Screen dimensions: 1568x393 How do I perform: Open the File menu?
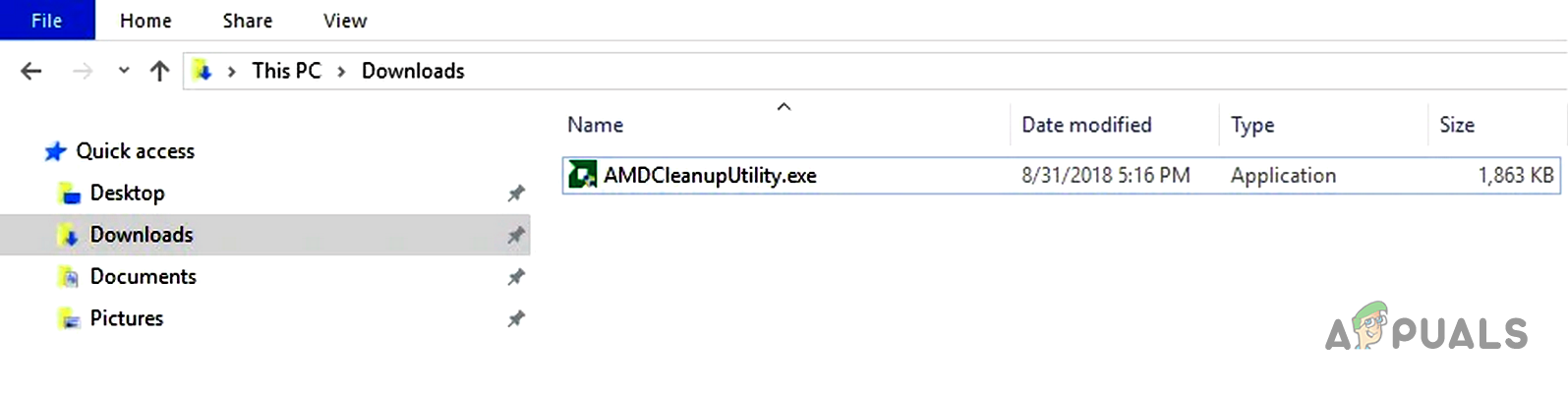[47, 21]
